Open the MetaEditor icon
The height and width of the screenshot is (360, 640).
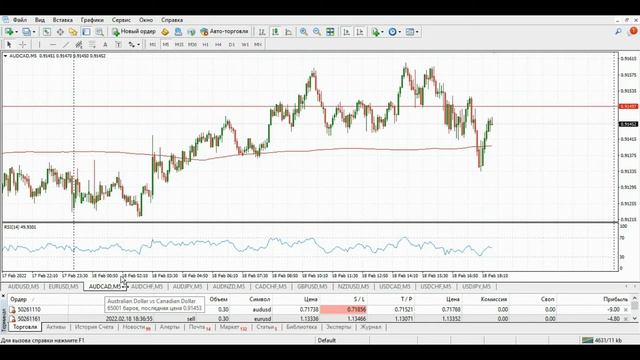pos(165,32)
